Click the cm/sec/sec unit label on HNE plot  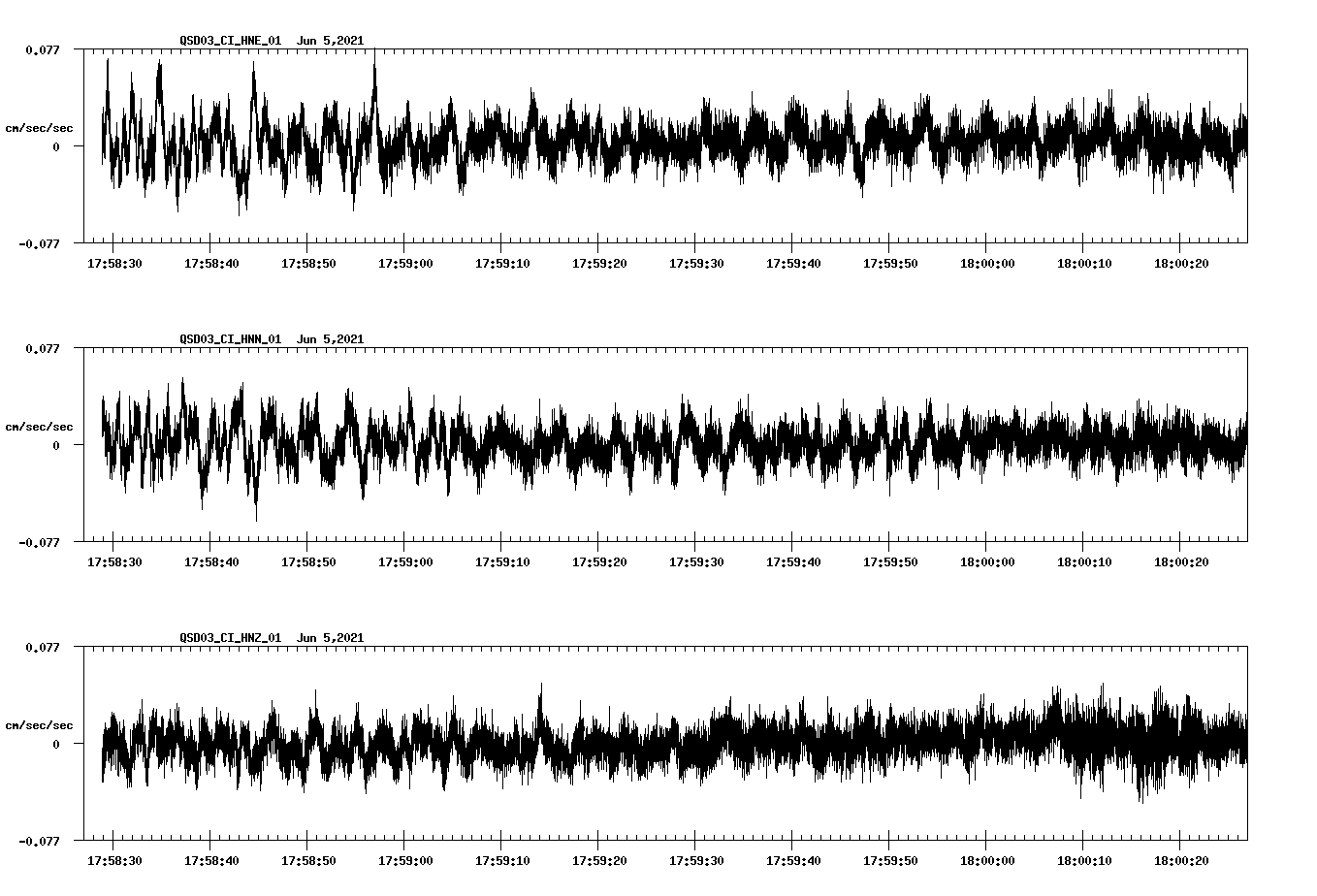click(x=39, y=128)
